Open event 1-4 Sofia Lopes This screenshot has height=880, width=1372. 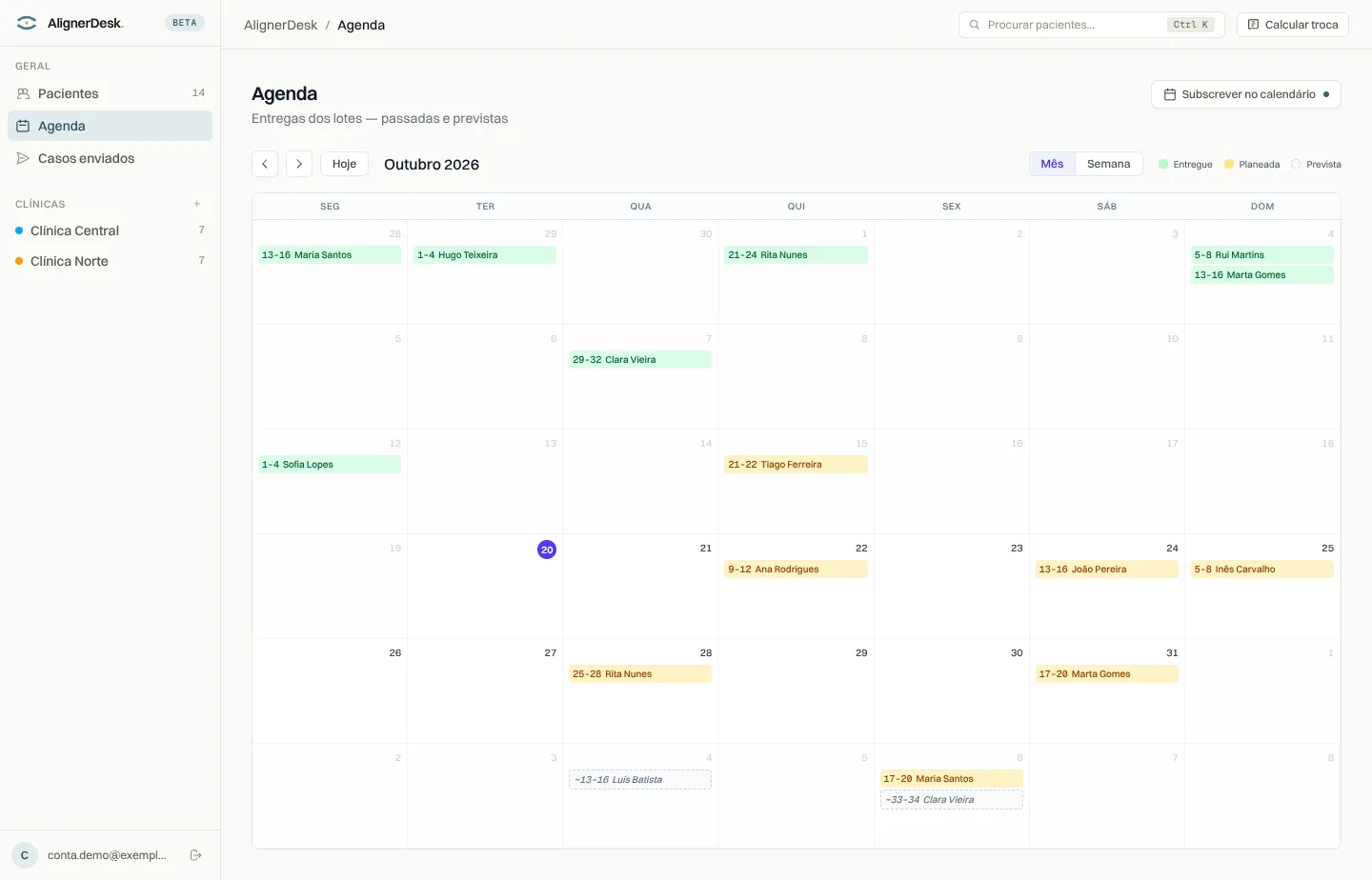click(330, 465)
